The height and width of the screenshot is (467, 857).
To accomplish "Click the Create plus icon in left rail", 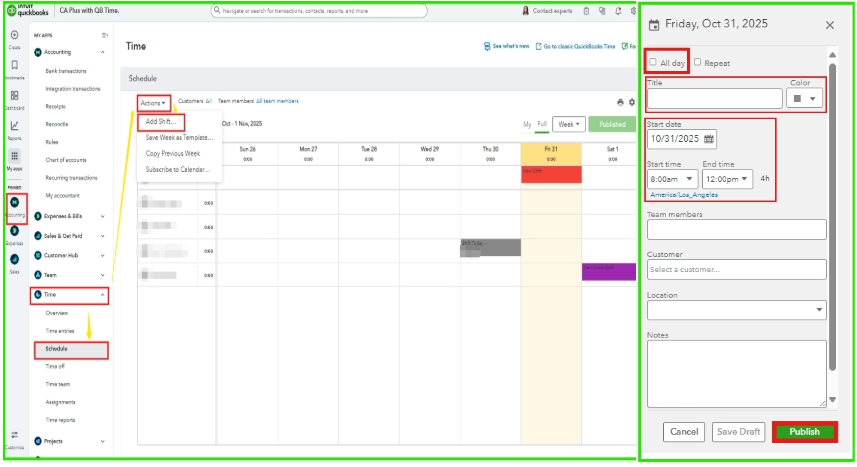I will tap(14, 35).
